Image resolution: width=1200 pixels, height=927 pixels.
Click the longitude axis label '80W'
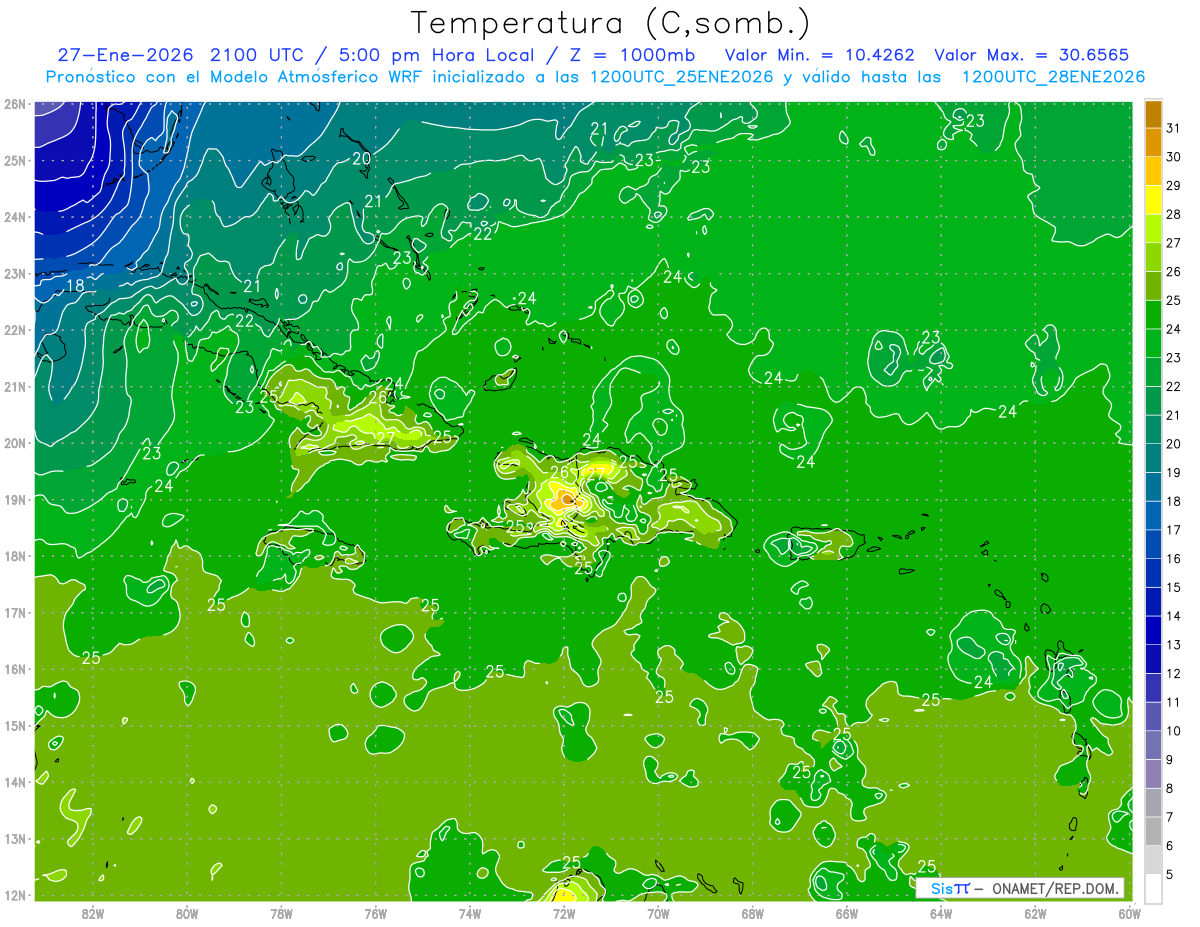coord(186,913)
